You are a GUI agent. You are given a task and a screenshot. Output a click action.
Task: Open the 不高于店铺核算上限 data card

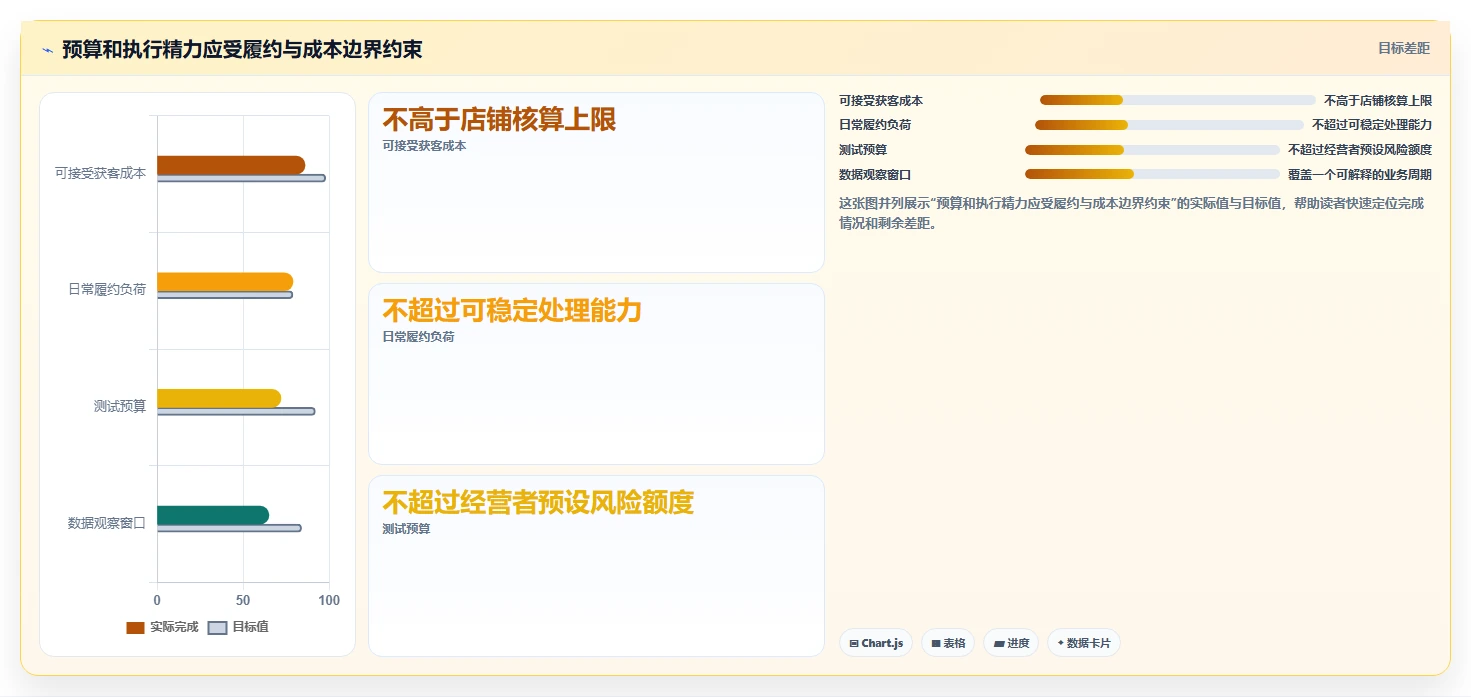(x=596, y=182)
